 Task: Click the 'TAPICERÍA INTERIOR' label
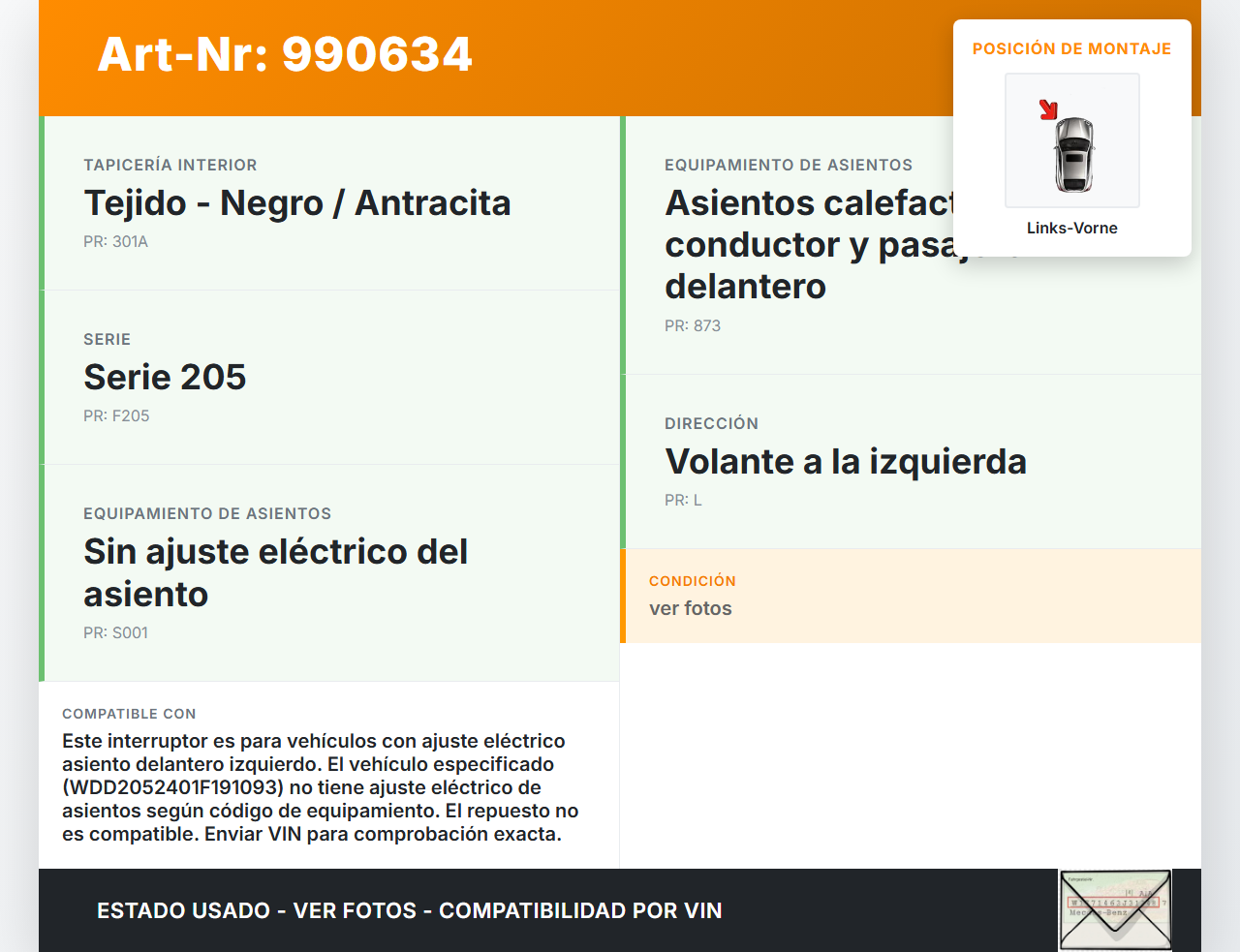pyautogui.click(x=170, y=165)
